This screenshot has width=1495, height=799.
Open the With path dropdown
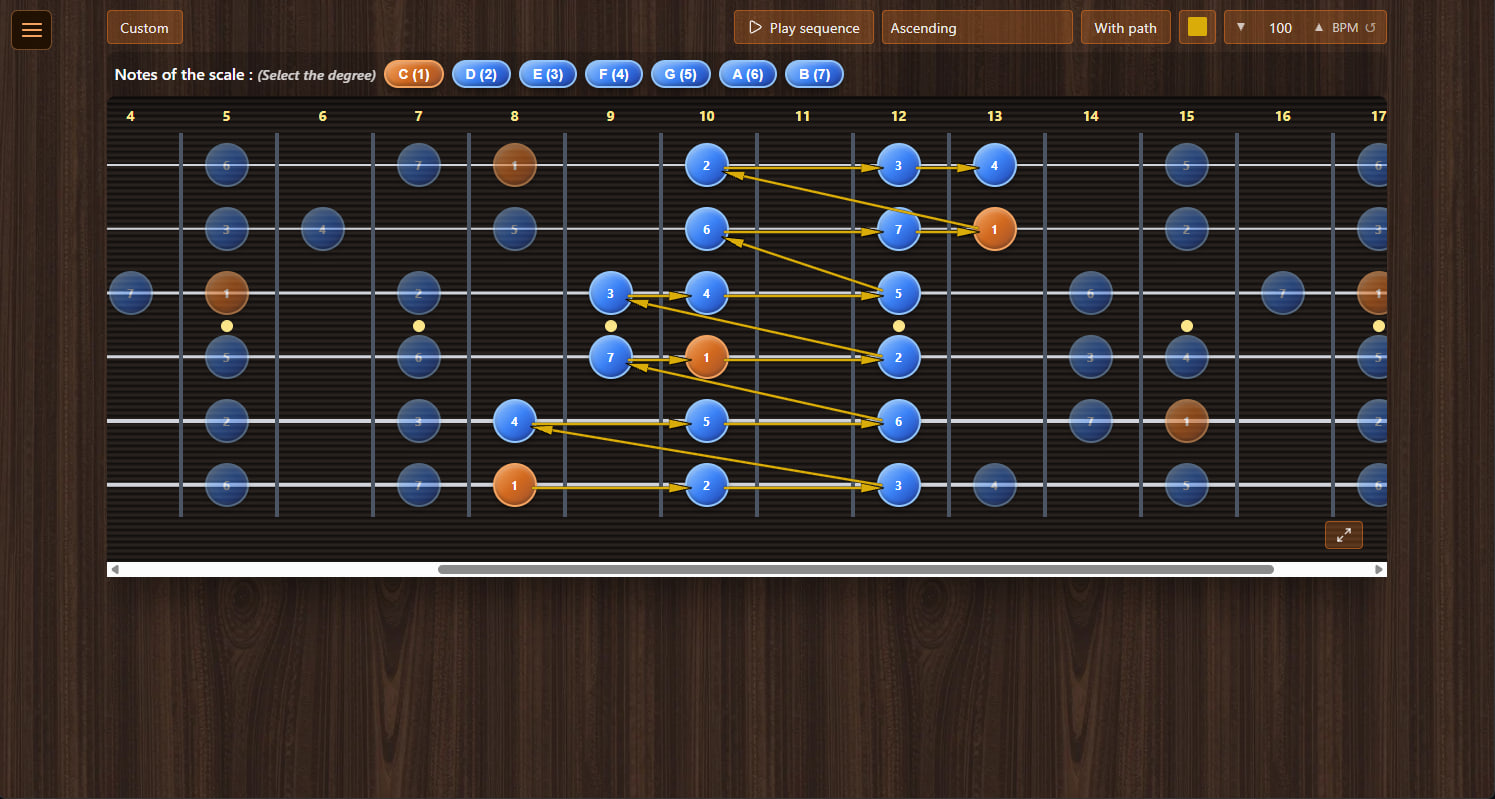[1125, 27]
